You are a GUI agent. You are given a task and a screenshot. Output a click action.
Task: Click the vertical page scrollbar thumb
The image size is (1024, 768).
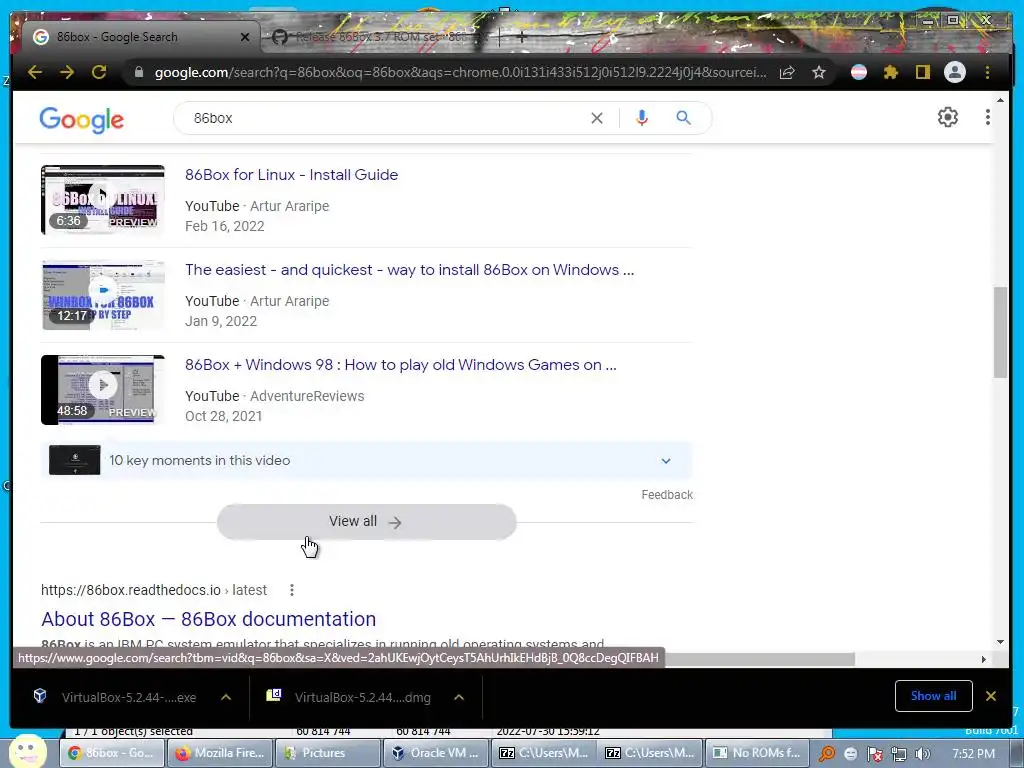click(1000, 332)
